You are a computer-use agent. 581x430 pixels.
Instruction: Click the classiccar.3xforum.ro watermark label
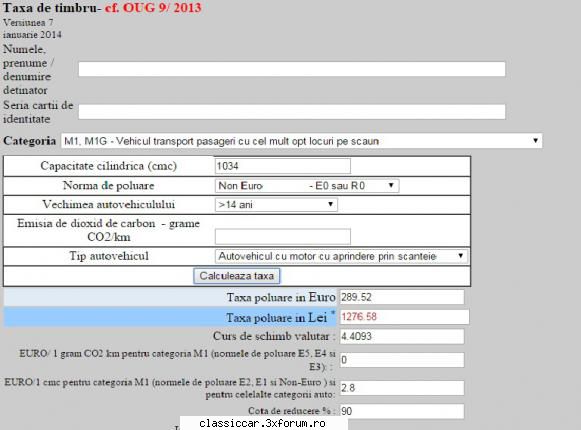[x=262, y=423]
